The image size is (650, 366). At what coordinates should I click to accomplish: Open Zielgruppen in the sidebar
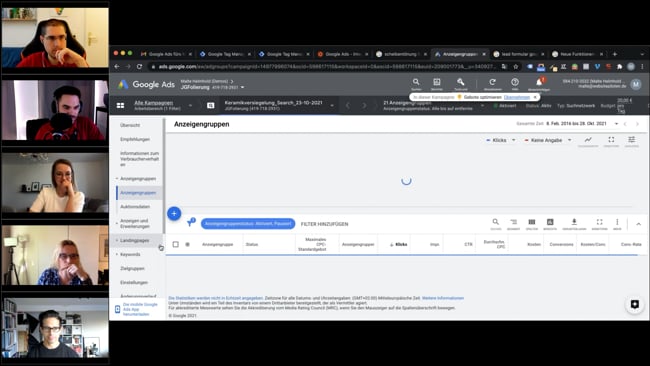pos(132,269)
